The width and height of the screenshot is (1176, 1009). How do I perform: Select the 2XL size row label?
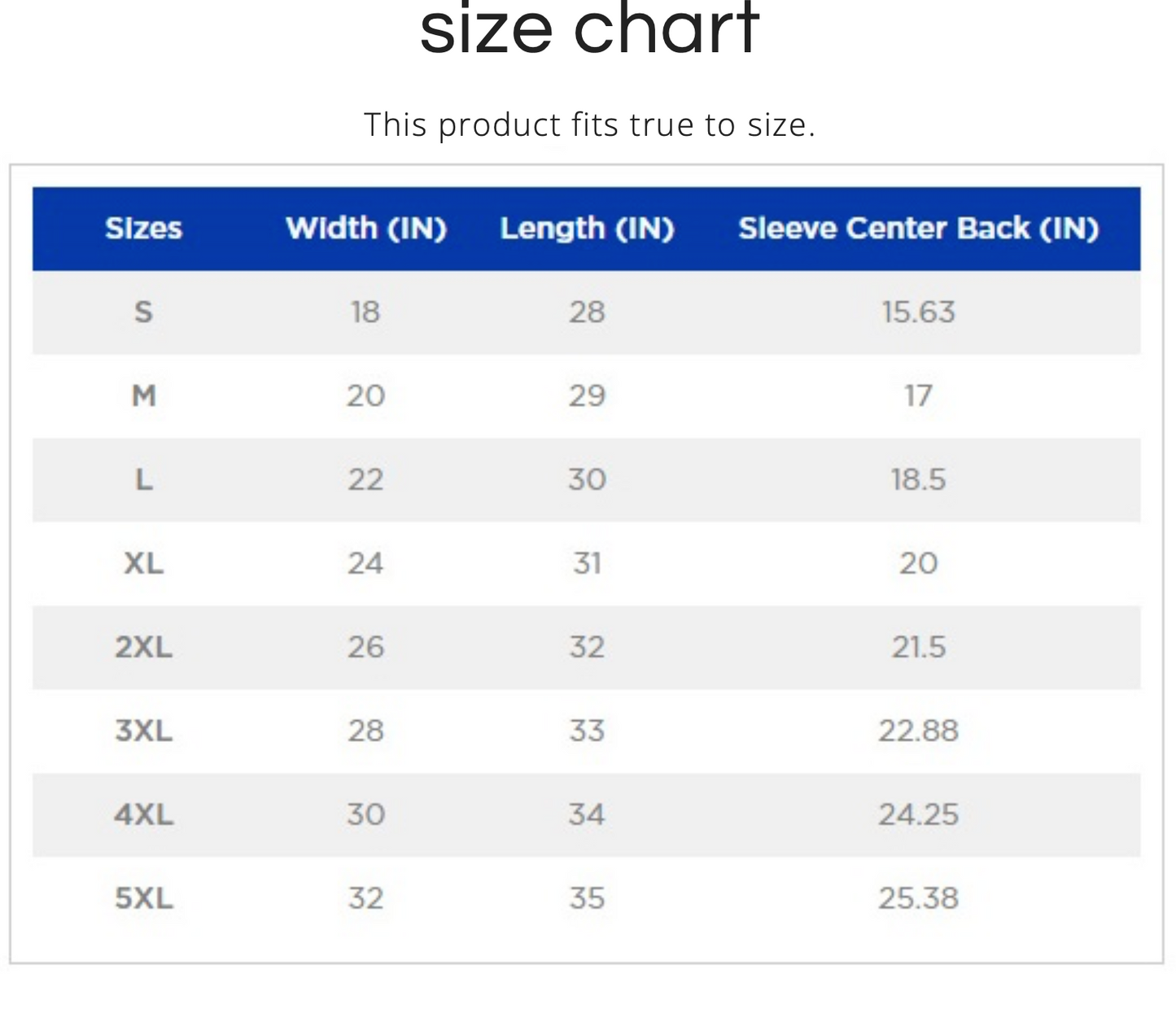[144, 648]
